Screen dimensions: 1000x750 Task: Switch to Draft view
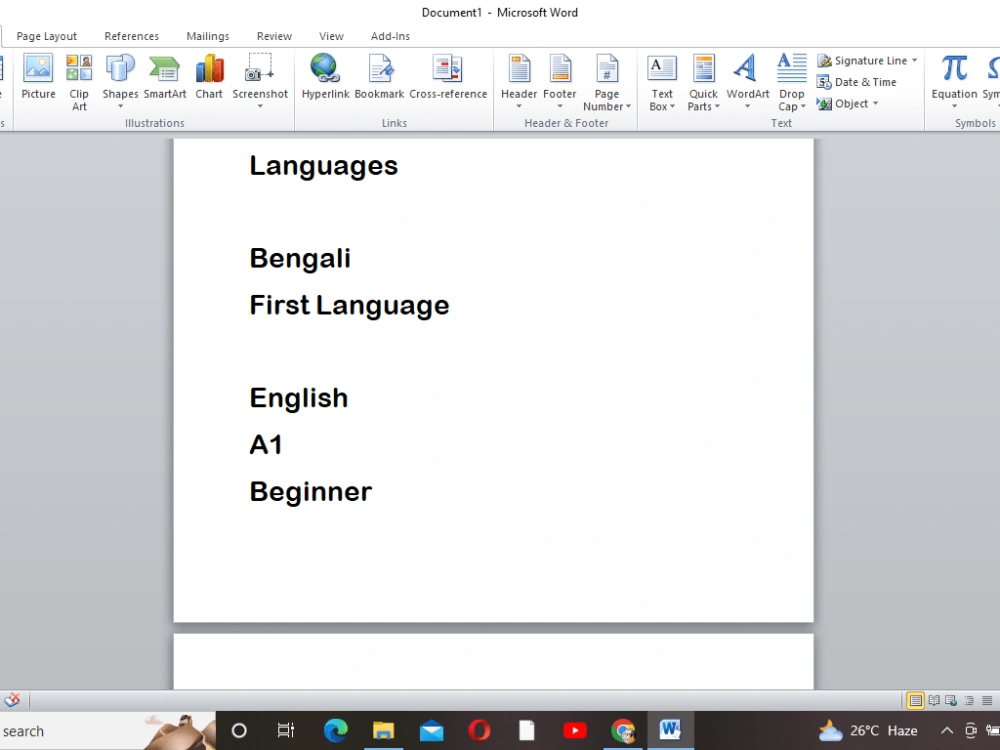pyautogui.click(x=987, y=701)
